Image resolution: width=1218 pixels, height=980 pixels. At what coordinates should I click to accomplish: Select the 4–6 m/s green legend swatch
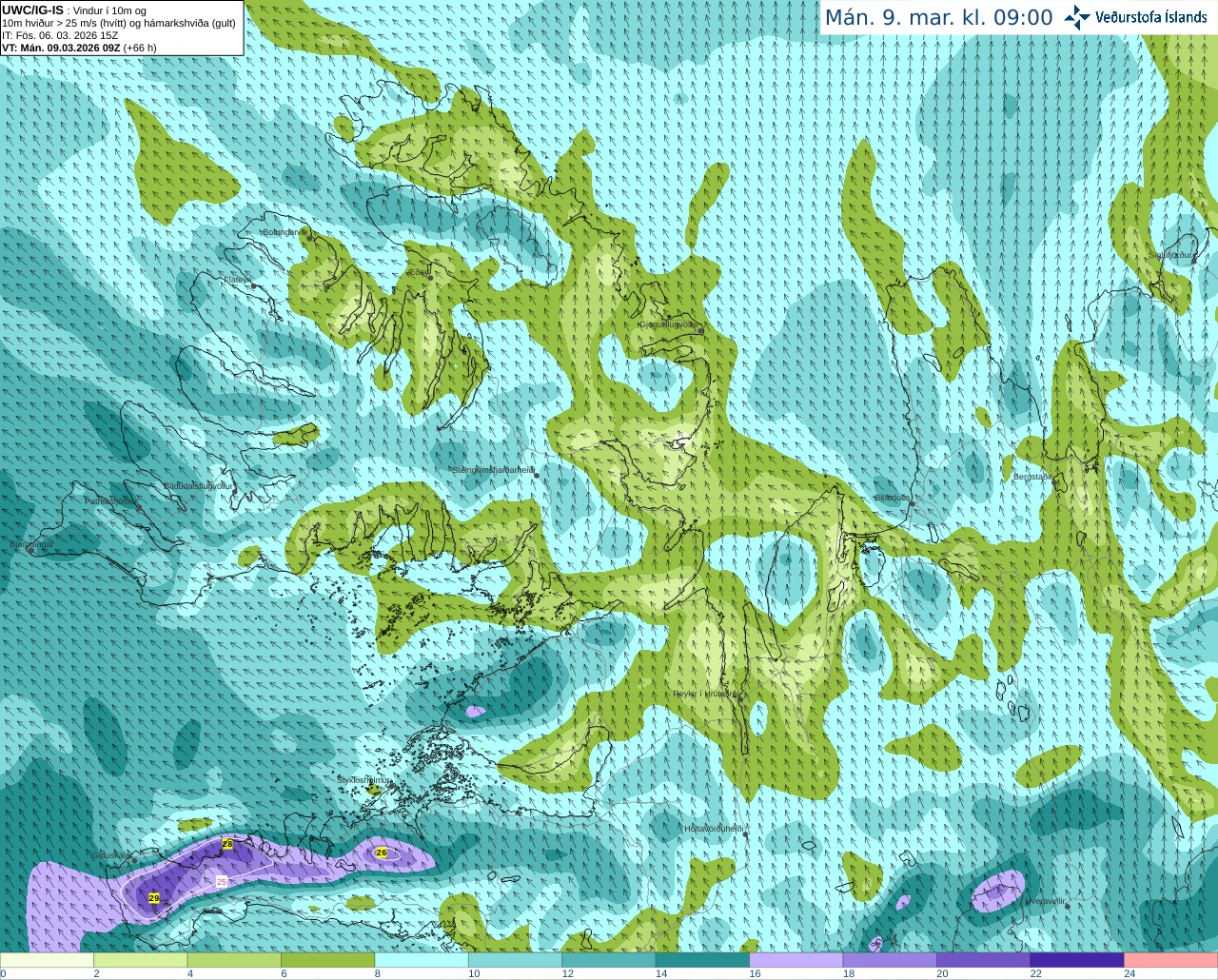(234, 959)
